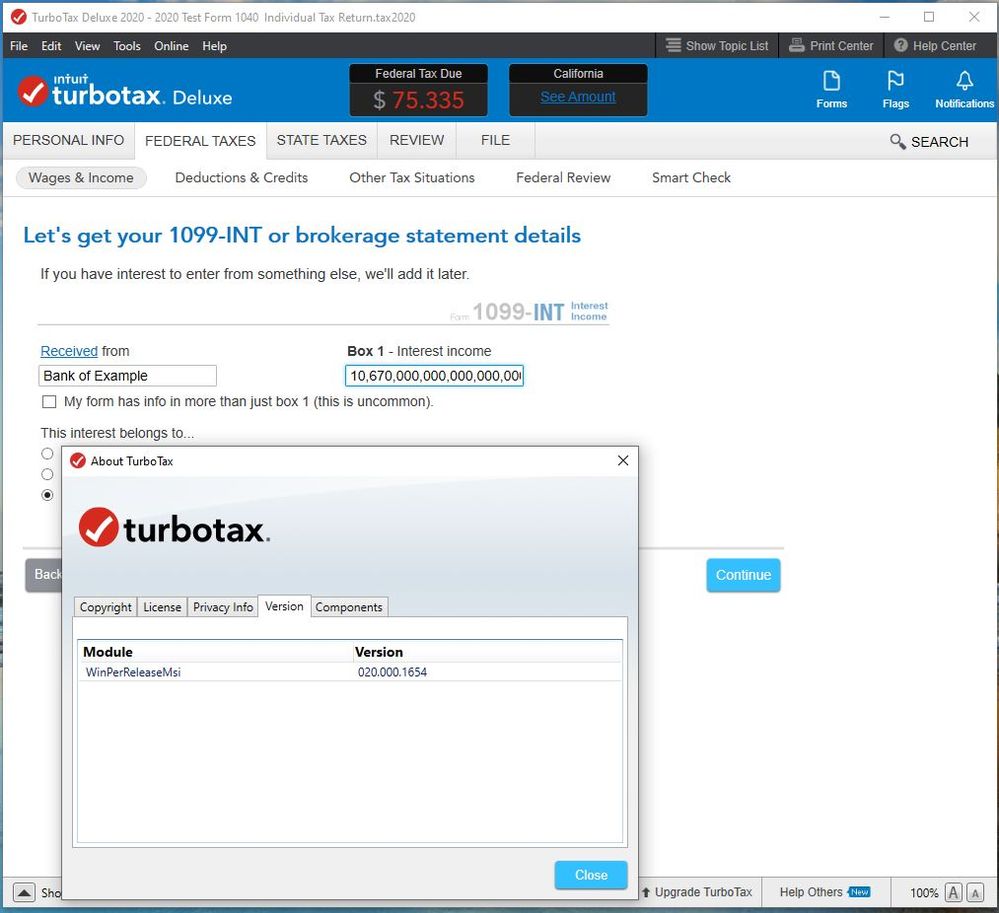The image size is (999, 913).
Task: Click the About TurboTax dialog checkmark icon
Action: pyautogui.click(x=78, y=461)
